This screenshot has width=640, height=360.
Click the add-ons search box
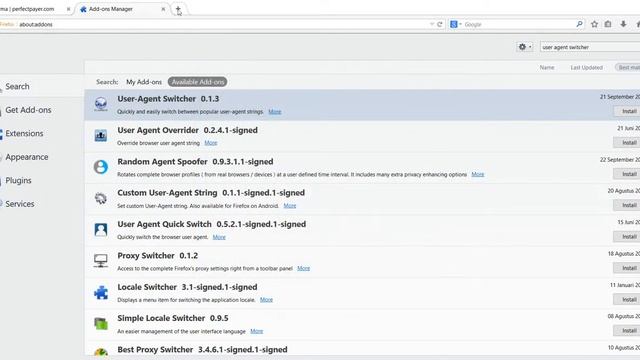coord(590,47)
